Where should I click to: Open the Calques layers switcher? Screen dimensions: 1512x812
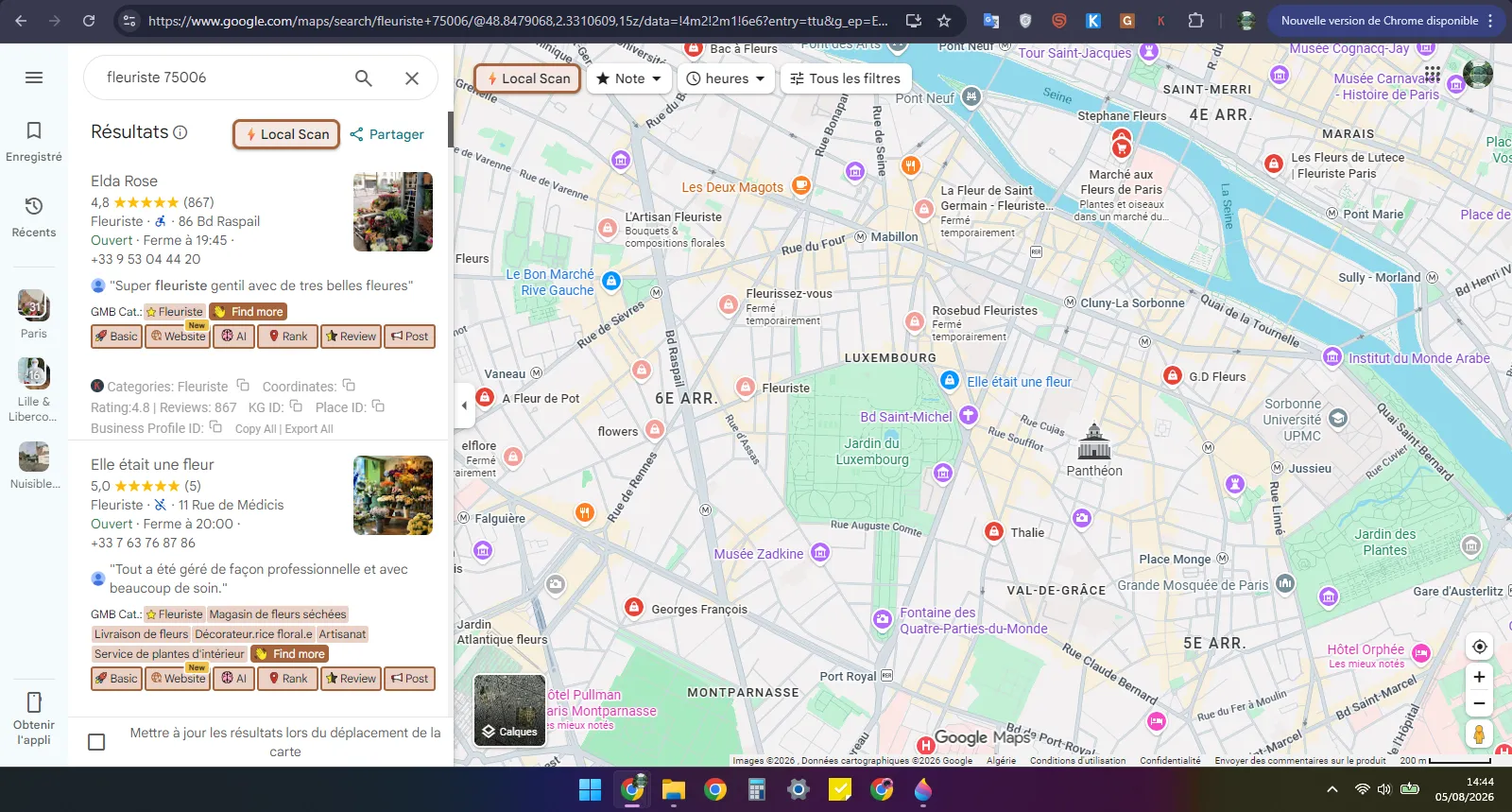point(509,710)
